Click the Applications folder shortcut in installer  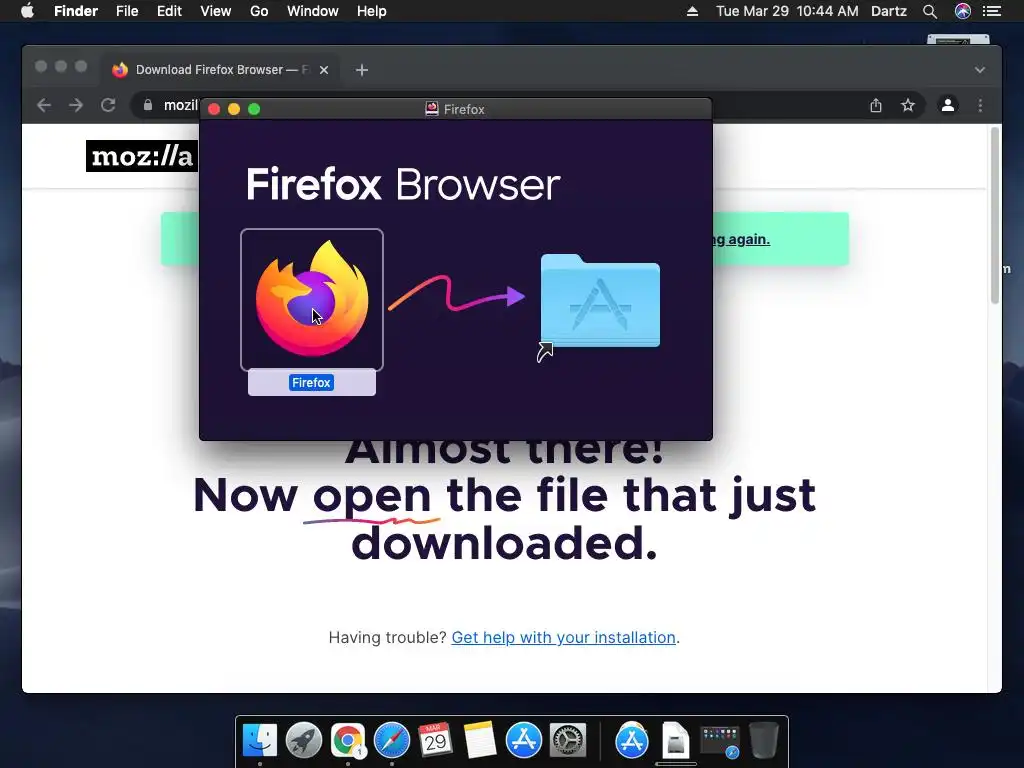[x=600, y=303]
